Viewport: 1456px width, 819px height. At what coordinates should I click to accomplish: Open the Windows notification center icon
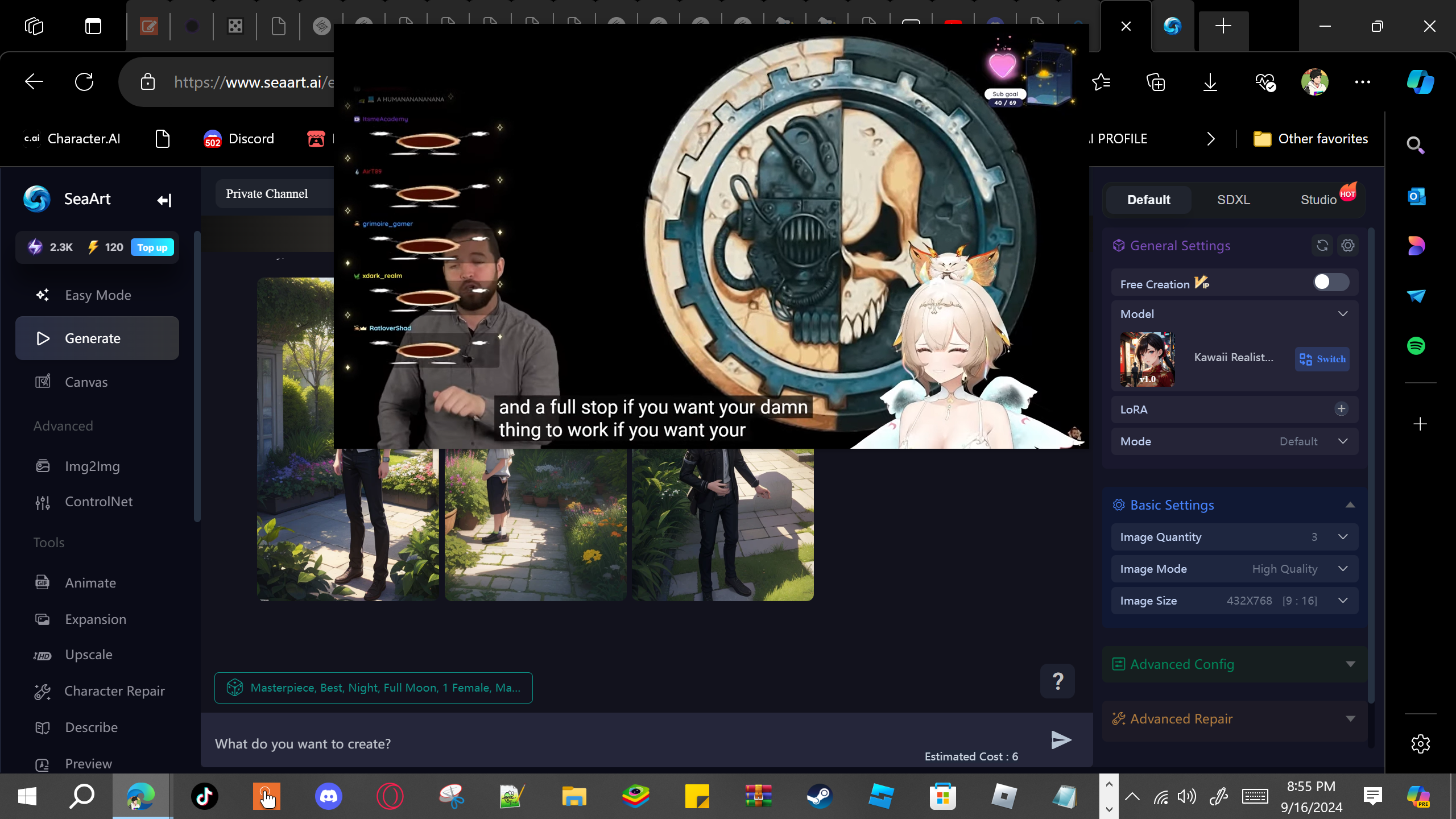click(1373, 796)
